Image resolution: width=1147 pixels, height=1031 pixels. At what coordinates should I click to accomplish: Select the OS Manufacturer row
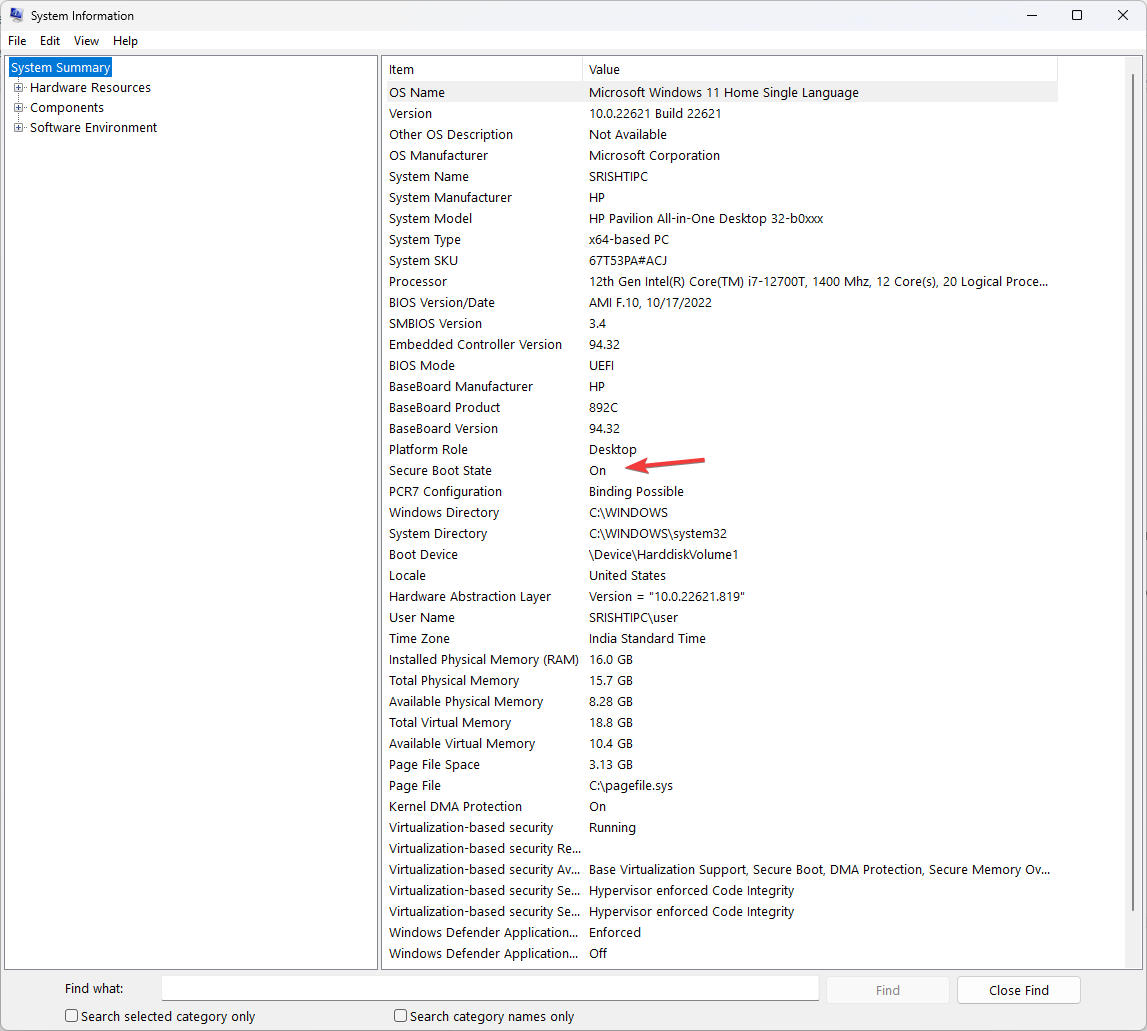[x=722, y=156]
